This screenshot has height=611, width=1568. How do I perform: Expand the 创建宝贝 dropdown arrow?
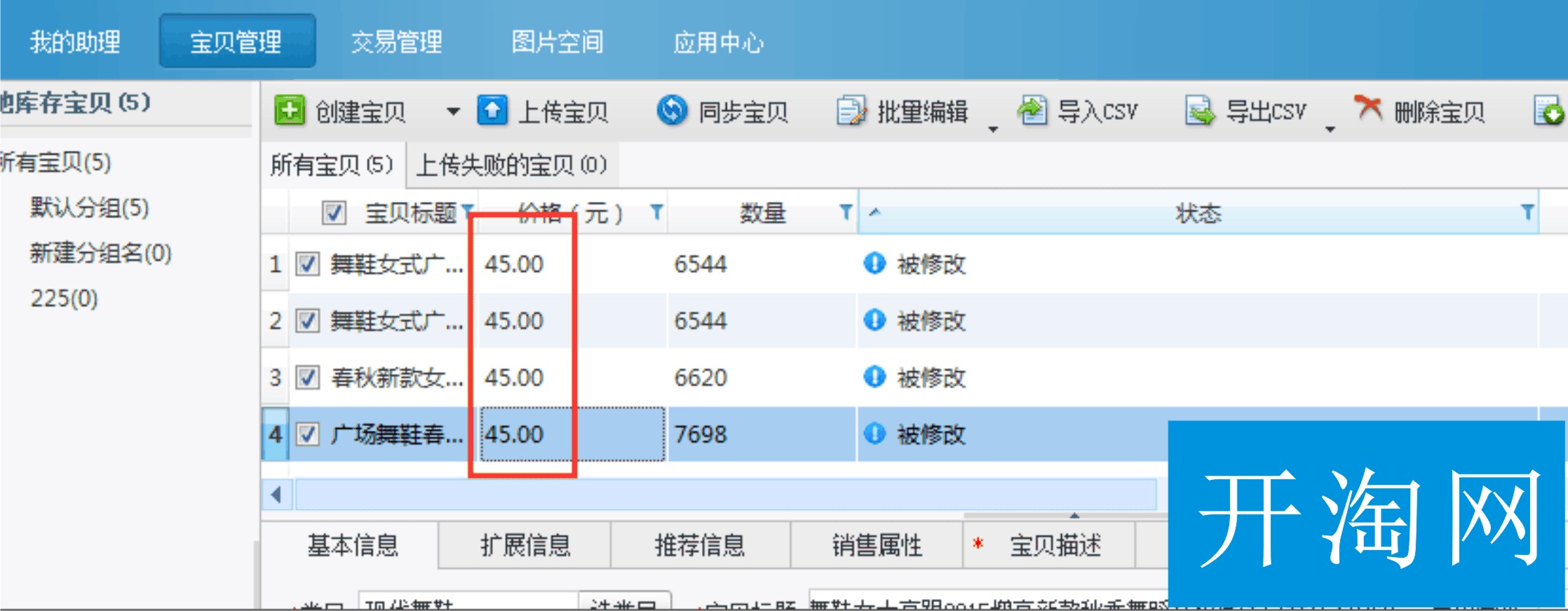[453, 111]
